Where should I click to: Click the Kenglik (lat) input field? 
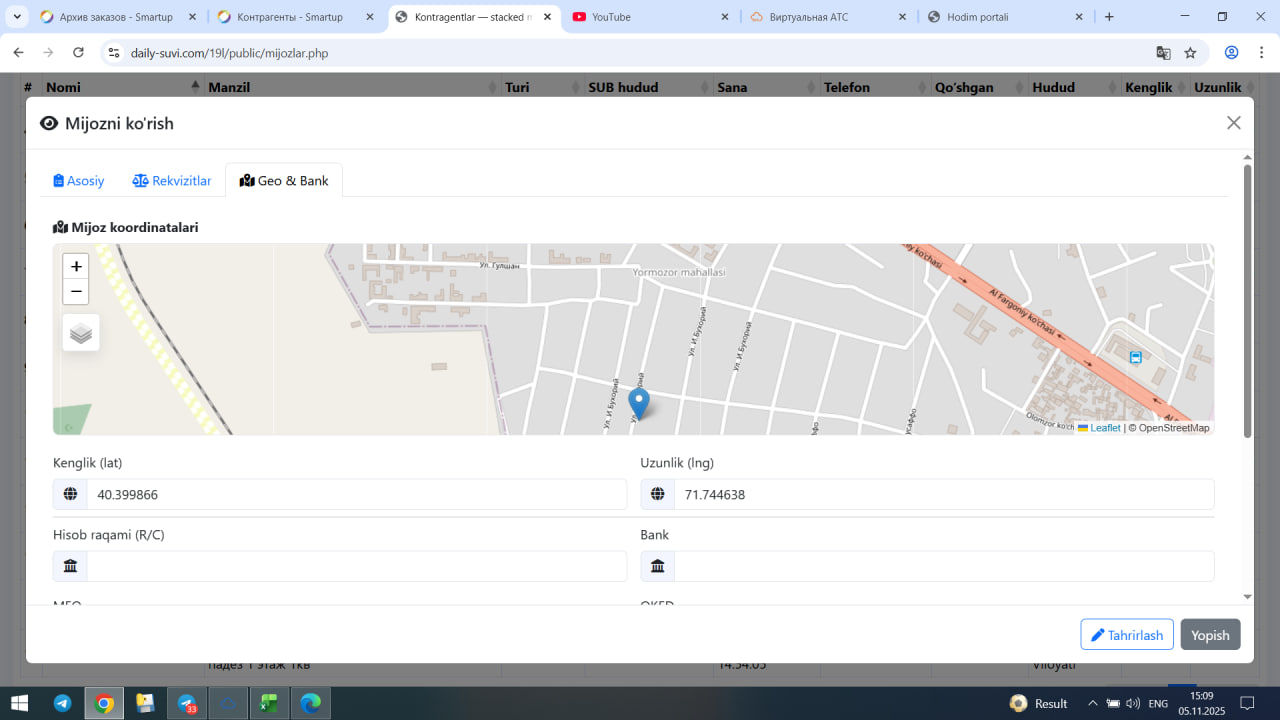point(356,494)
